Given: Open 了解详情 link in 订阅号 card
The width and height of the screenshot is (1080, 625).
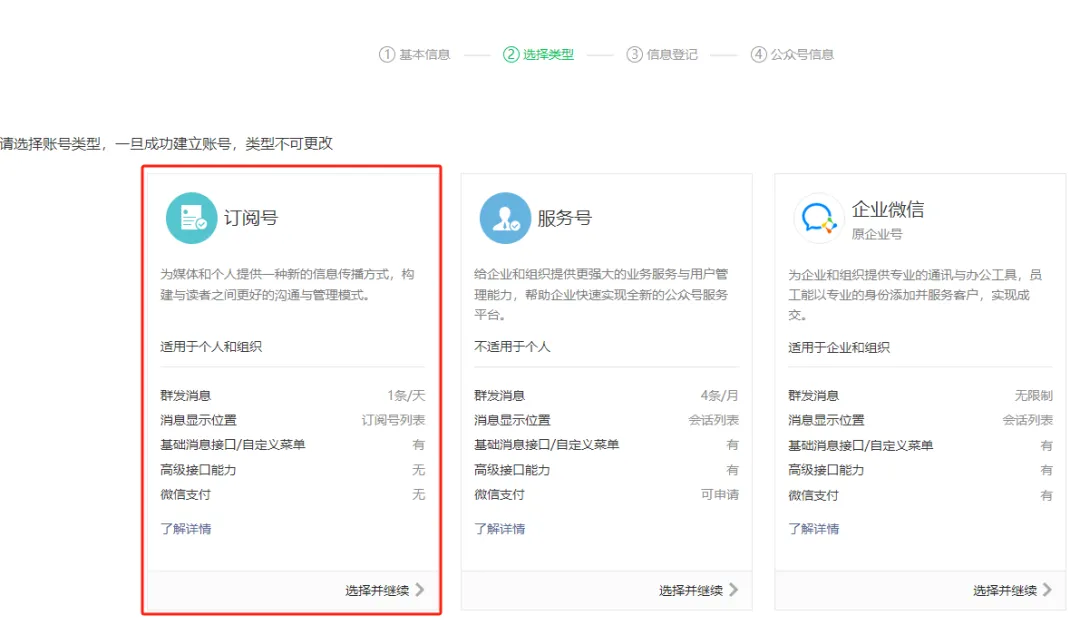Looking at the screenshot, I should coord(186,529).
